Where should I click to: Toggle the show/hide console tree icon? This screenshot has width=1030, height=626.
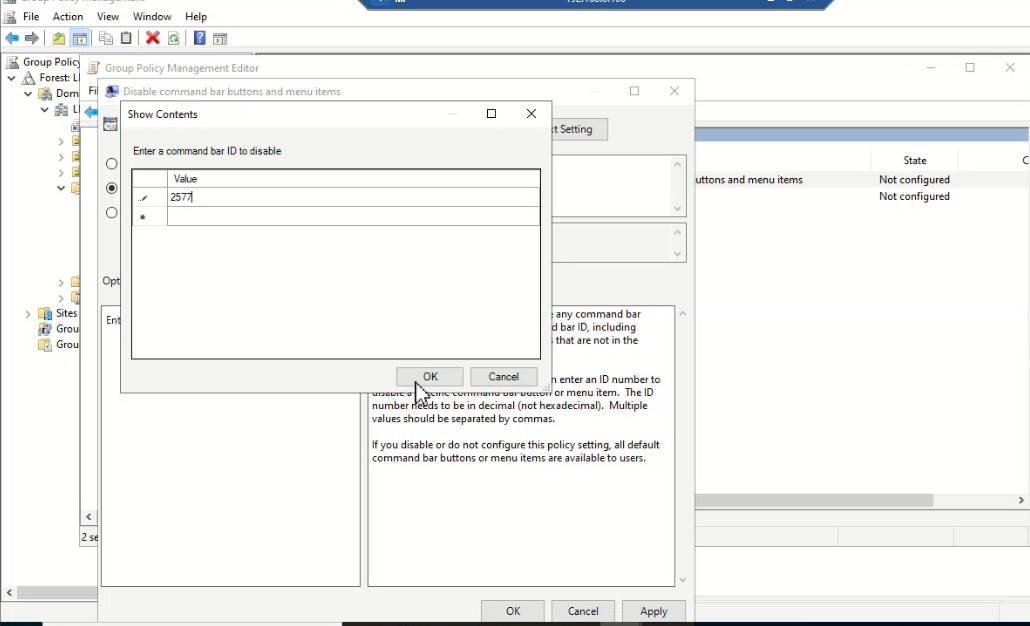(78, 38)
